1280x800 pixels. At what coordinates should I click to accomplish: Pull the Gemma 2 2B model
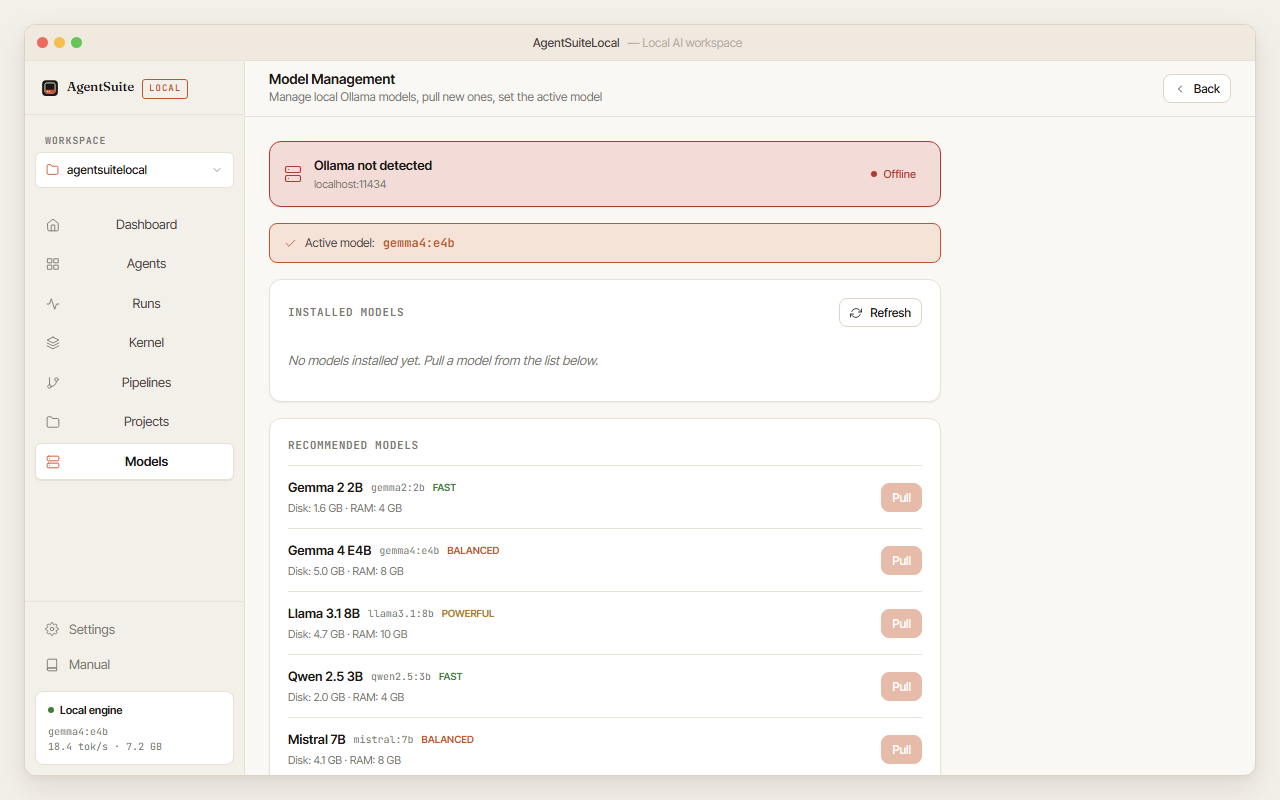(x=901, y=498)
